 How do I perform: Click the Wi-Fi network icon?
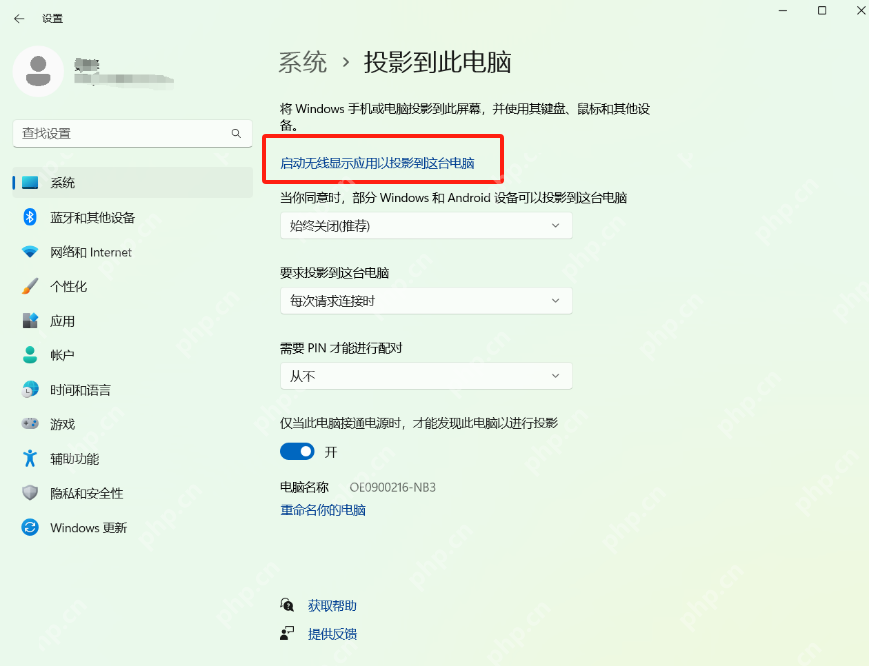[x=30, y=252]
